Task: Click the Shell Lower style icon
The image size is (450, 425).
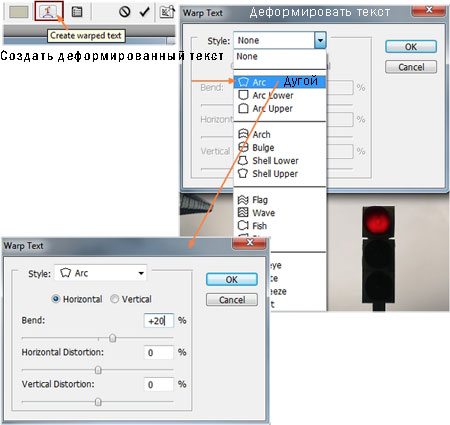Action: (x=243, y=160)
